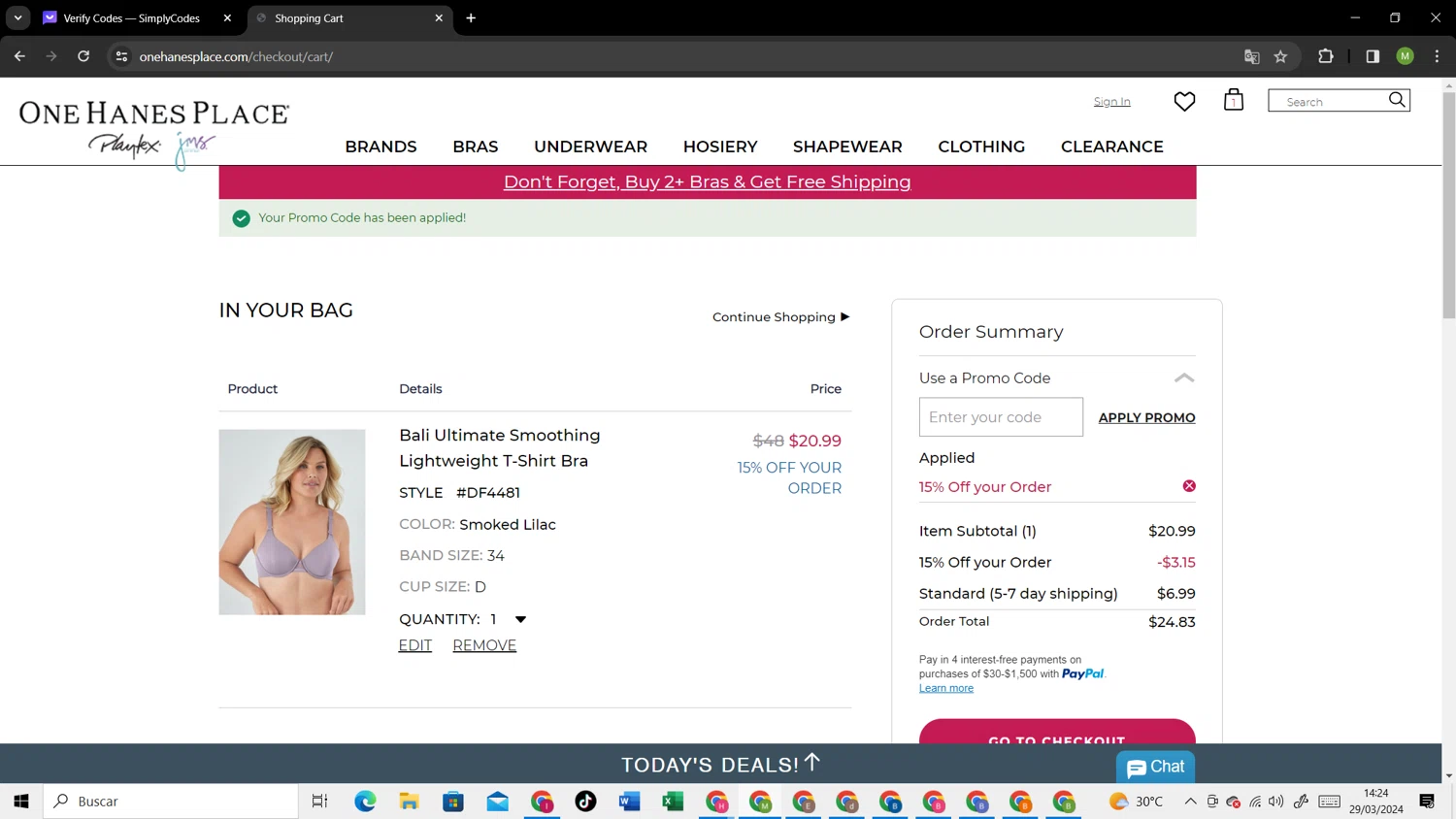Open the notifications center icon

(1427, 801)
